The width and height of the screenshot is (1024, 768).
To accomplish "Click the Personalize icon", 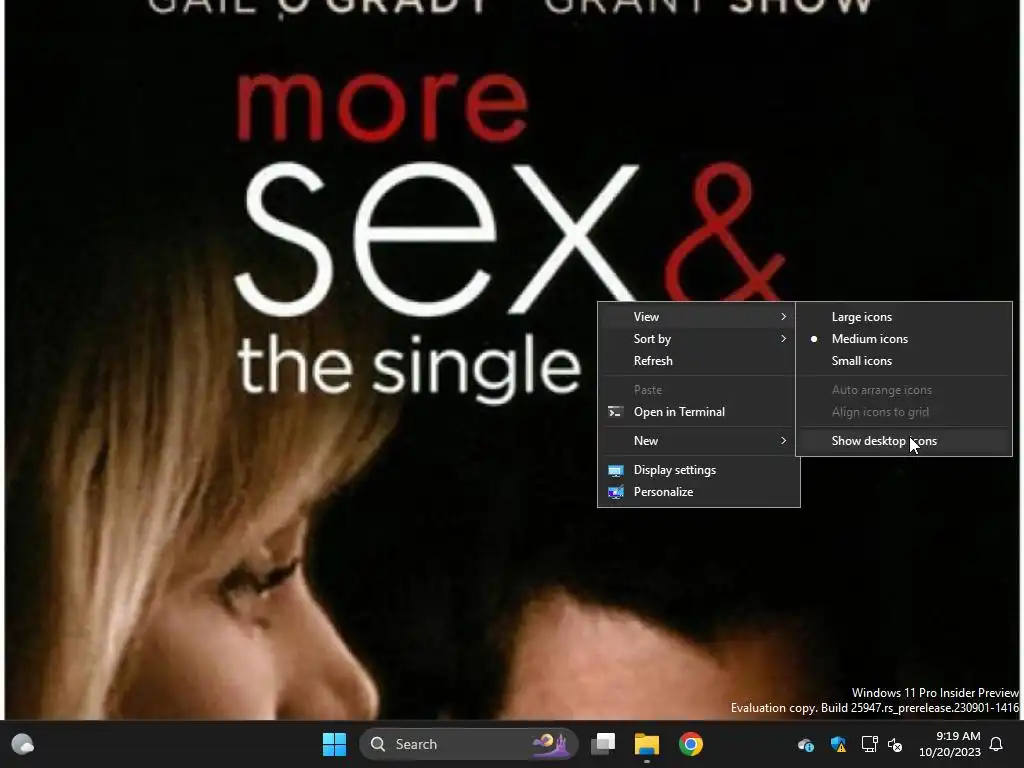I will tap(615, 492).
